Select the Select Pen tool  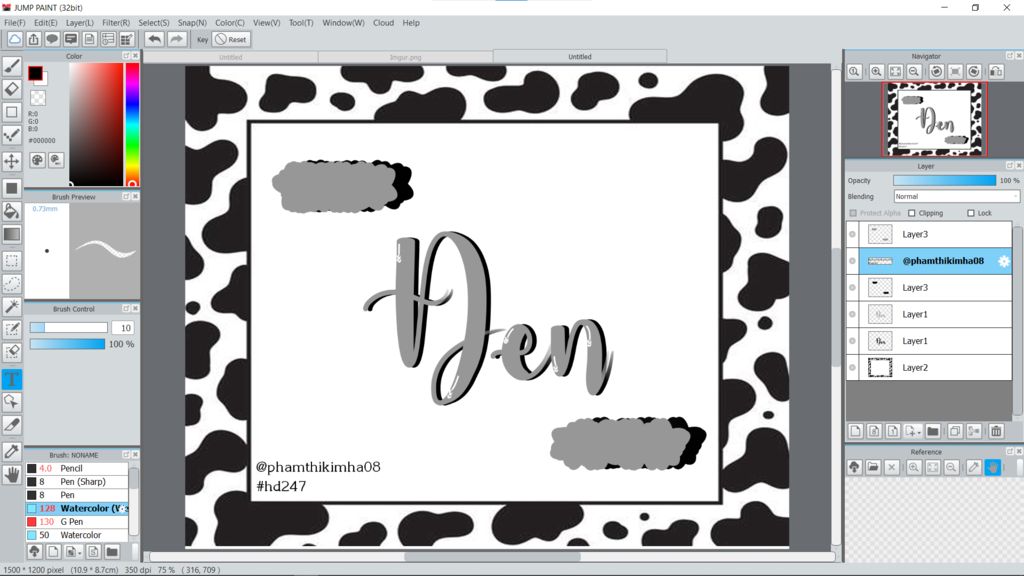(12, 329)
